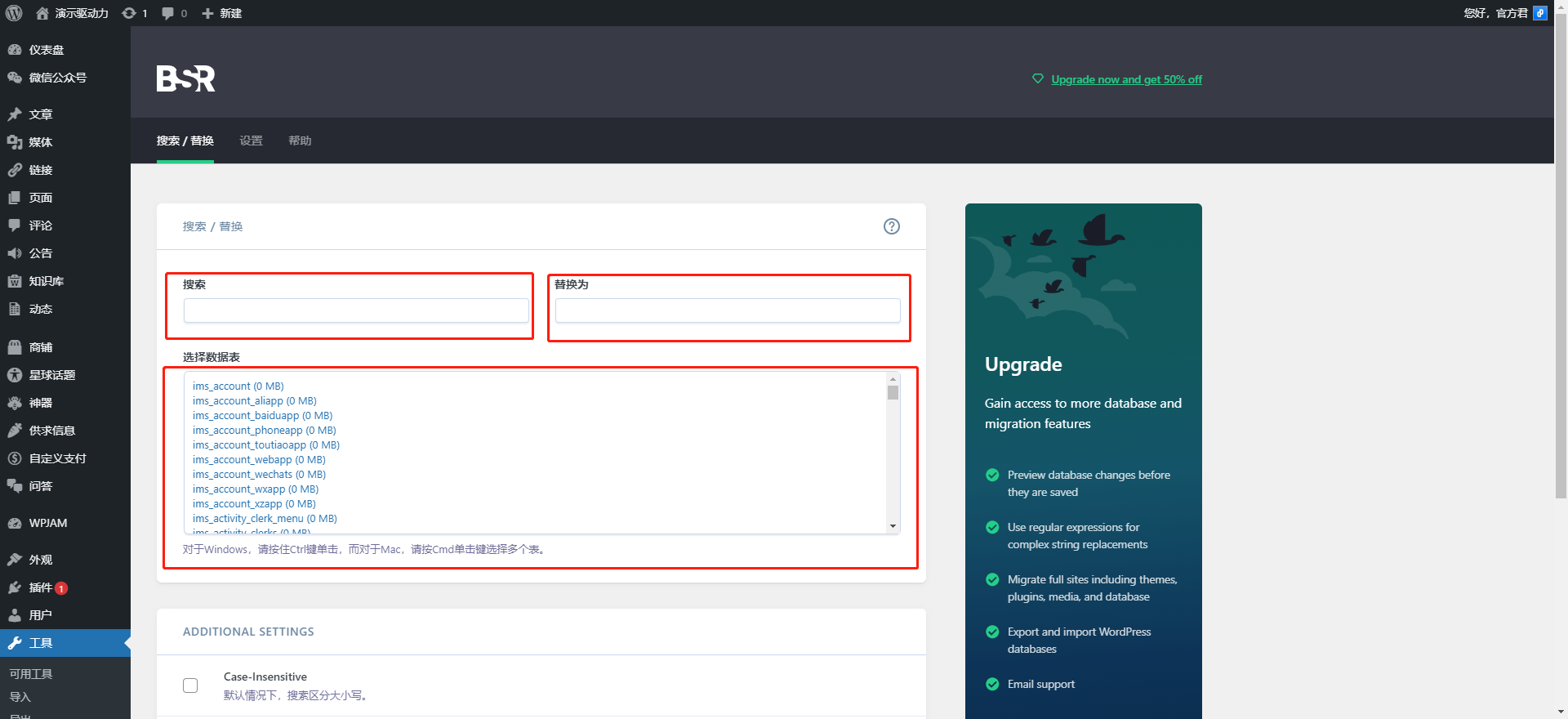Switch to the 帮助 tab
The height and width of the screenshot is (719, 1568).
pyautogui.click(x=300, y=141)
